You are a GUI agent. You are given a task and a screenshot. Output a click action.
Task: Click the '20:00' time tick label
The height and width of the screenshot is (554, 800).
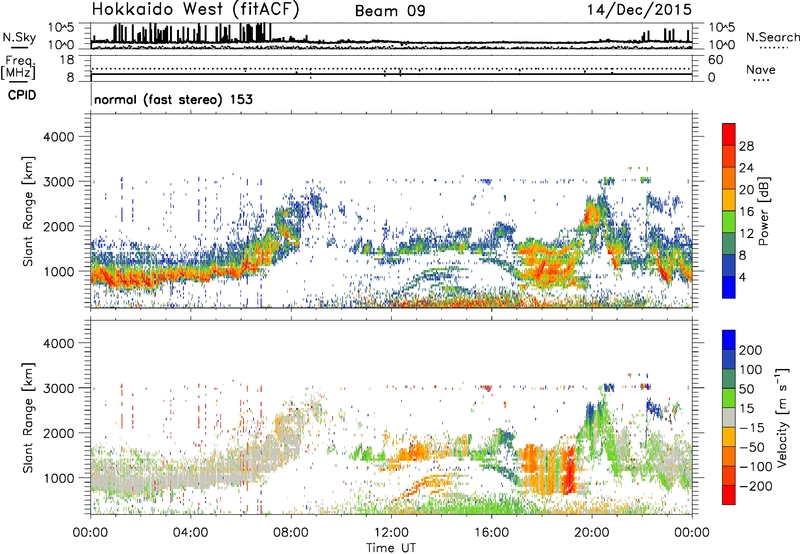pos(592,533)
